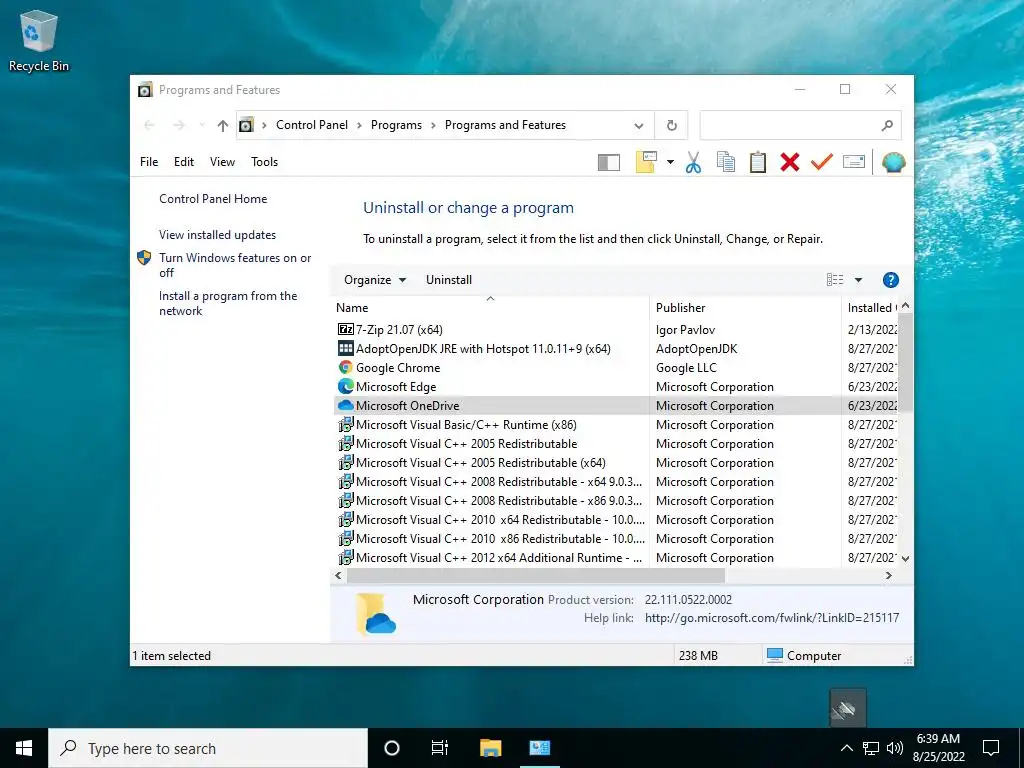Click the change view layout icon
Image resolution: width=1024 pixels, height=768 pixels.
[x=835, y=280]
